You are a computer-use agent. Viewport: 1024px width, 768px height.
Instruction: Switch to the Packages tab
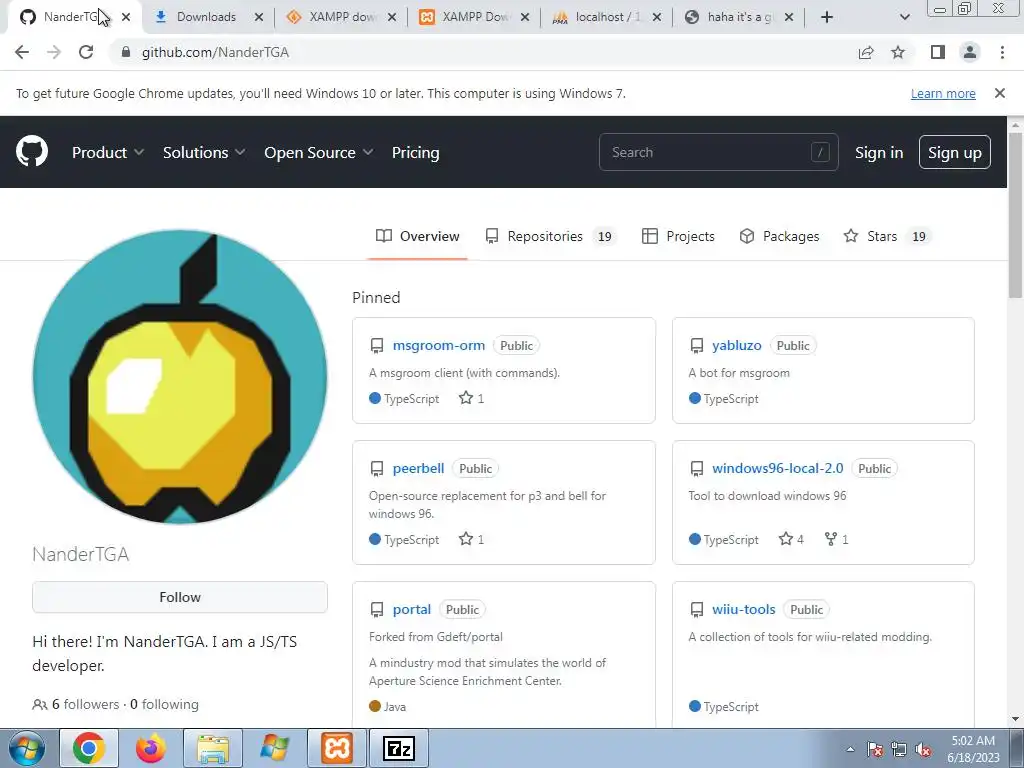pos(779,236)
